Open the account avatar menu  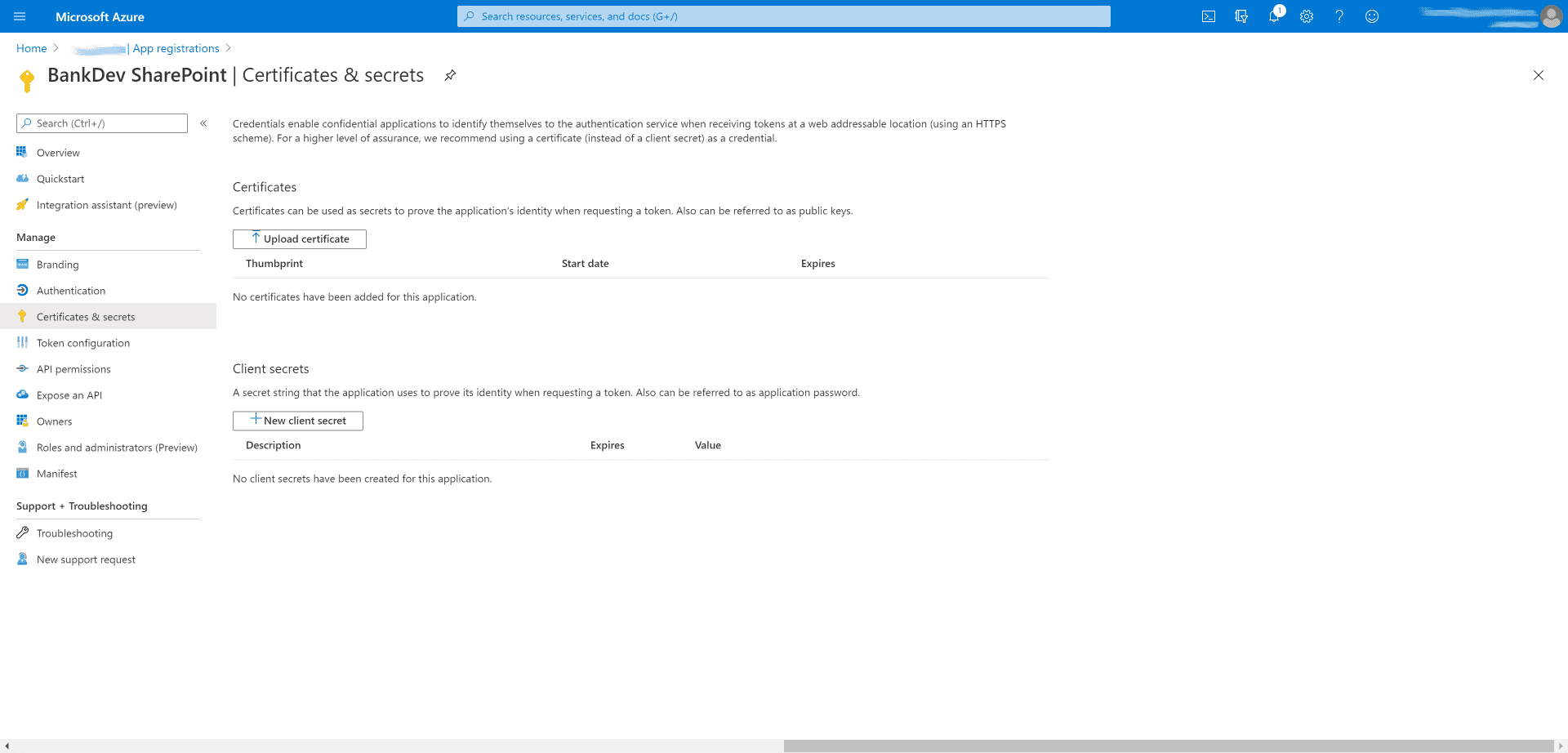1551,16
